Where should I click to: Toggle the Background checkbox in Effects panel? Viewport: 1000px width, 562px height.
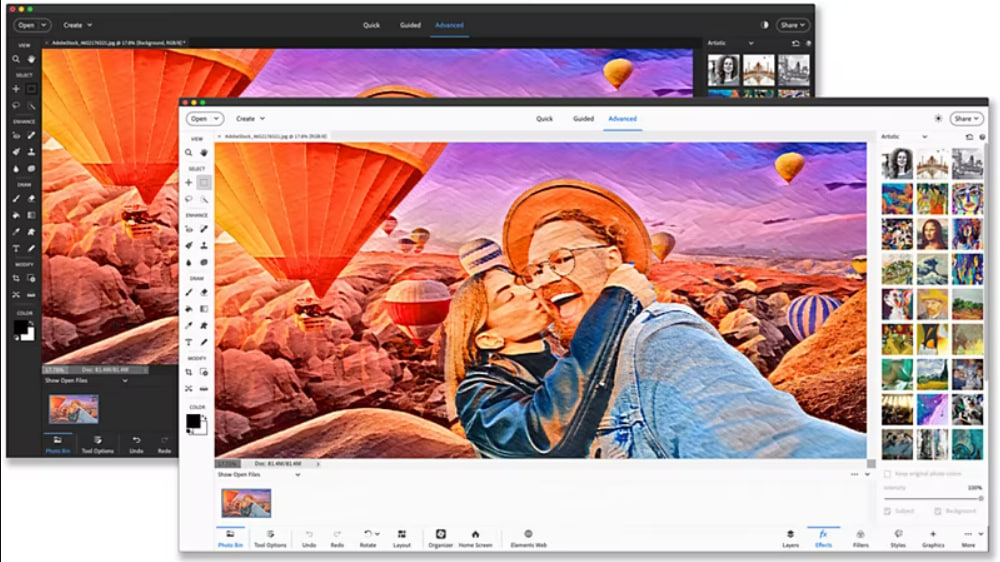click(x=938, y=511)
